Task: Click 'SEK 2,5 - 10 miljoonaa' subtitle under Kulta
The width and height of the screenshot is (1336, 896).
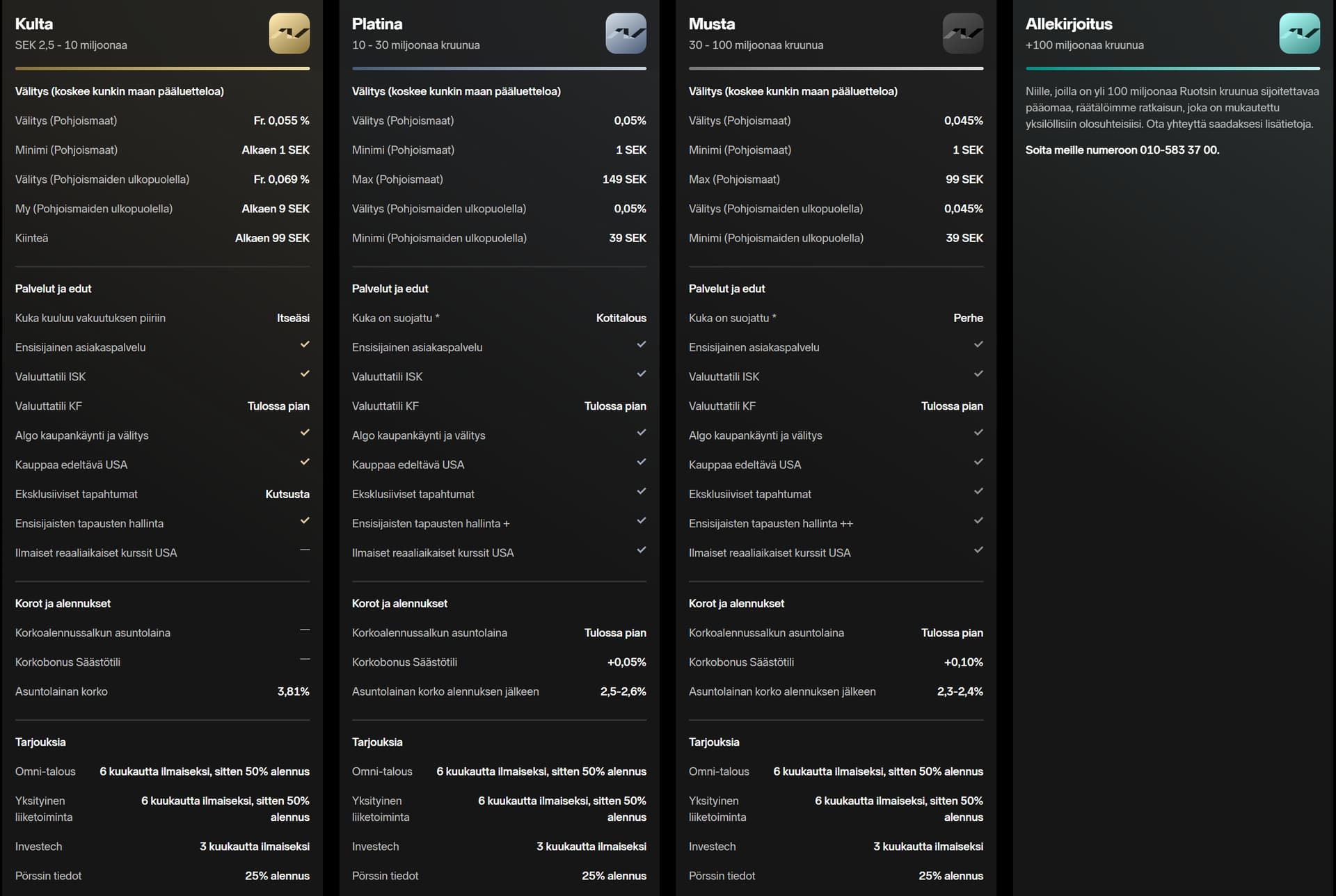Action: click(x=71, y=45)
